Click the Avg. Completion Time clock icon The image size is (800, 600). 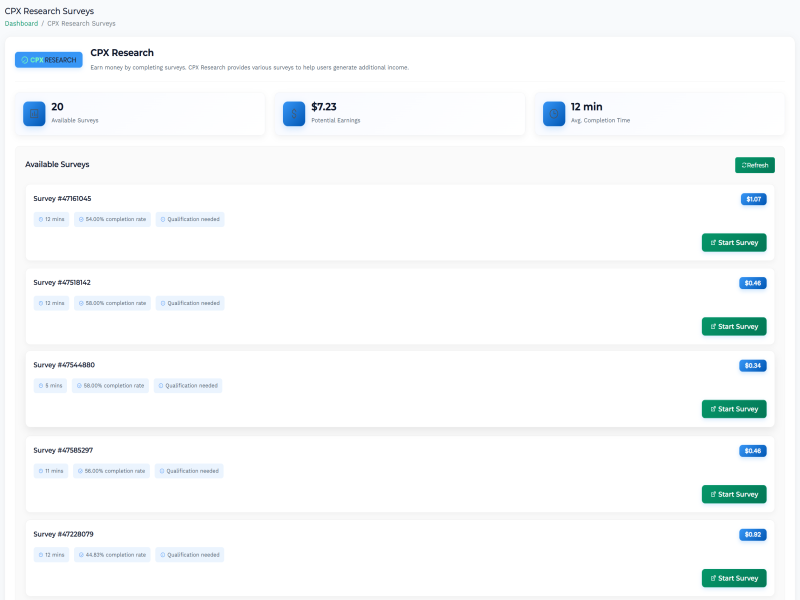point(553,113)
